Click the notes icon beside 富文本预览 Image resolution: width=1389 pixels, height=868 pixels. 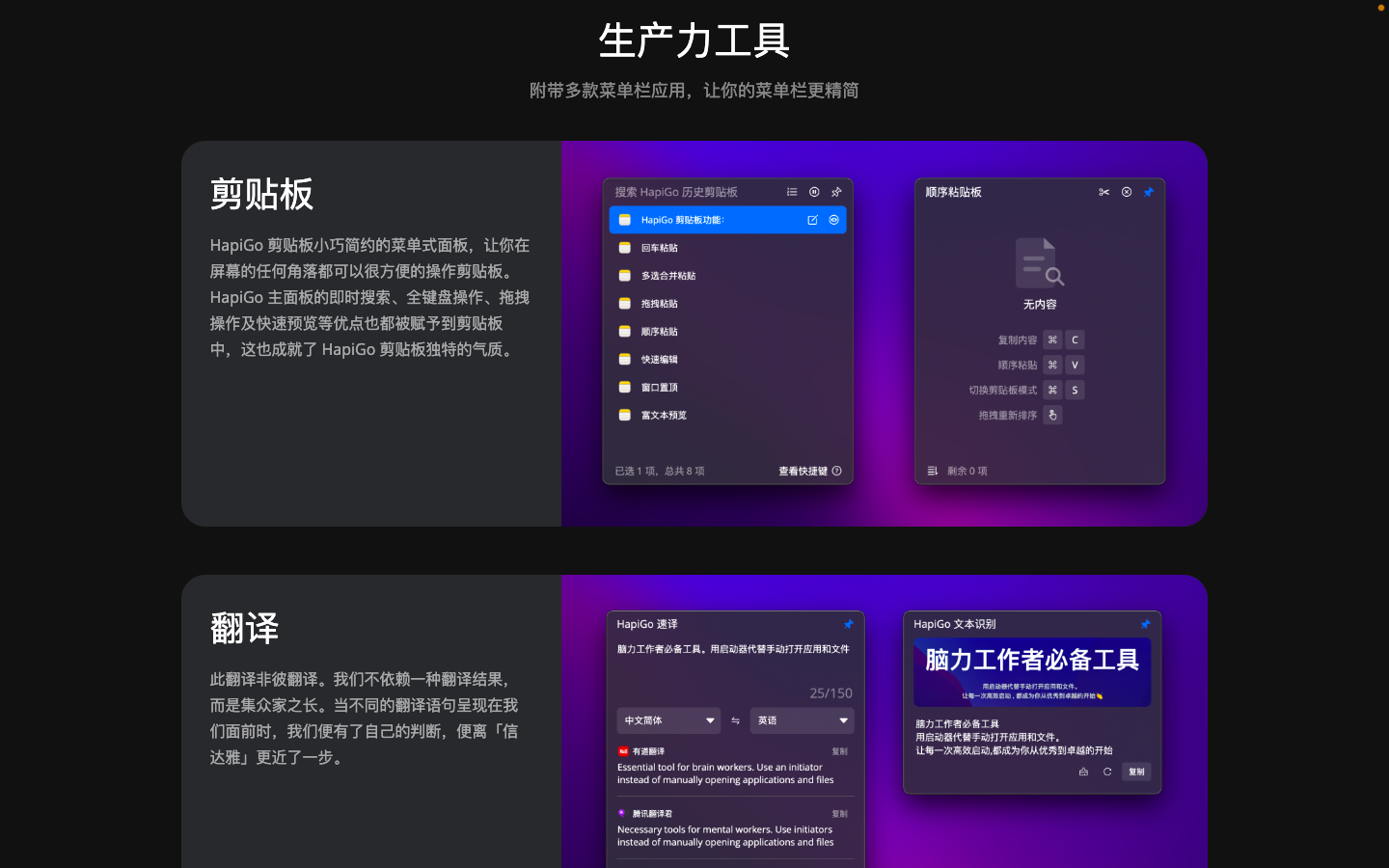click(x=625, y=416)
